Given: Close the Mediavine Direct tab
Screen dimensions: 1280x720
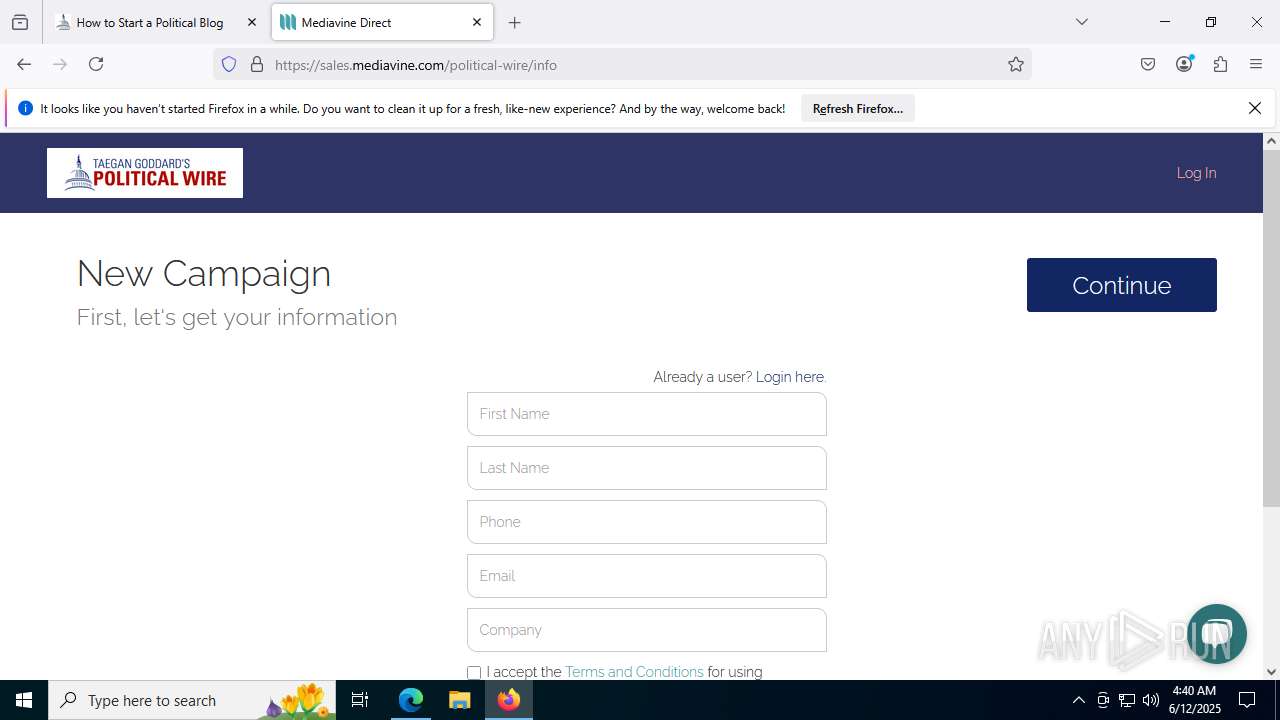Looking at the screenshot, I should pyautogui.click(x=477, y=22).
